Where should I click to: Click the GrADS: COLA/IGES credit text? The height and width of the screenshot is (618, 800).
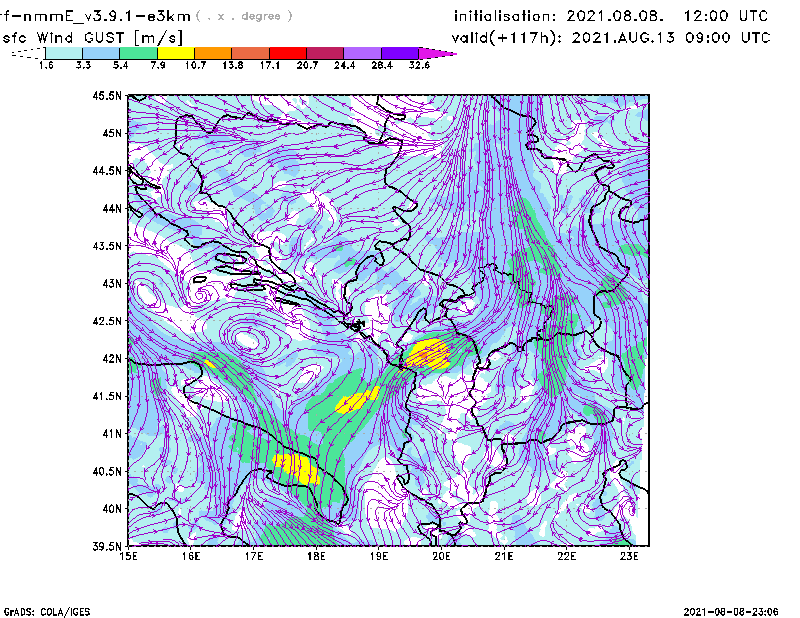pyautogui.click(x=46, y=612)
